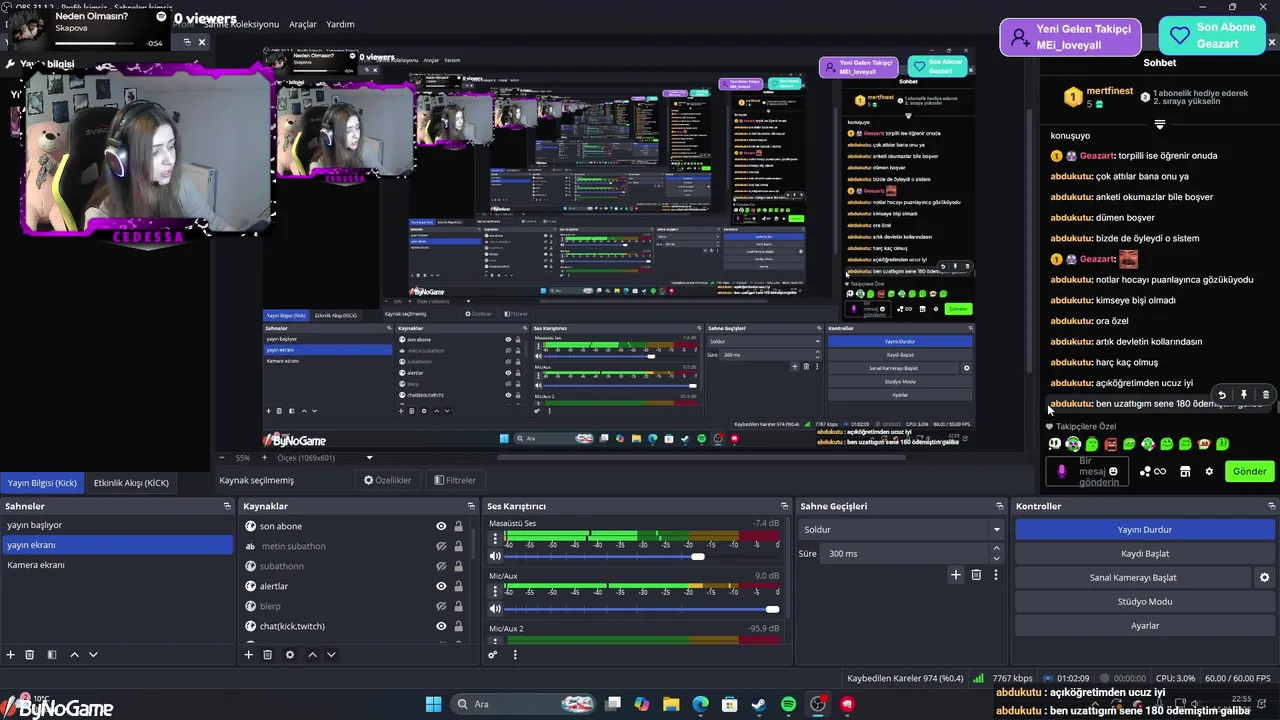Open the audio mixer three-dot menu
1280x720 pixels.
click(515, 655)
